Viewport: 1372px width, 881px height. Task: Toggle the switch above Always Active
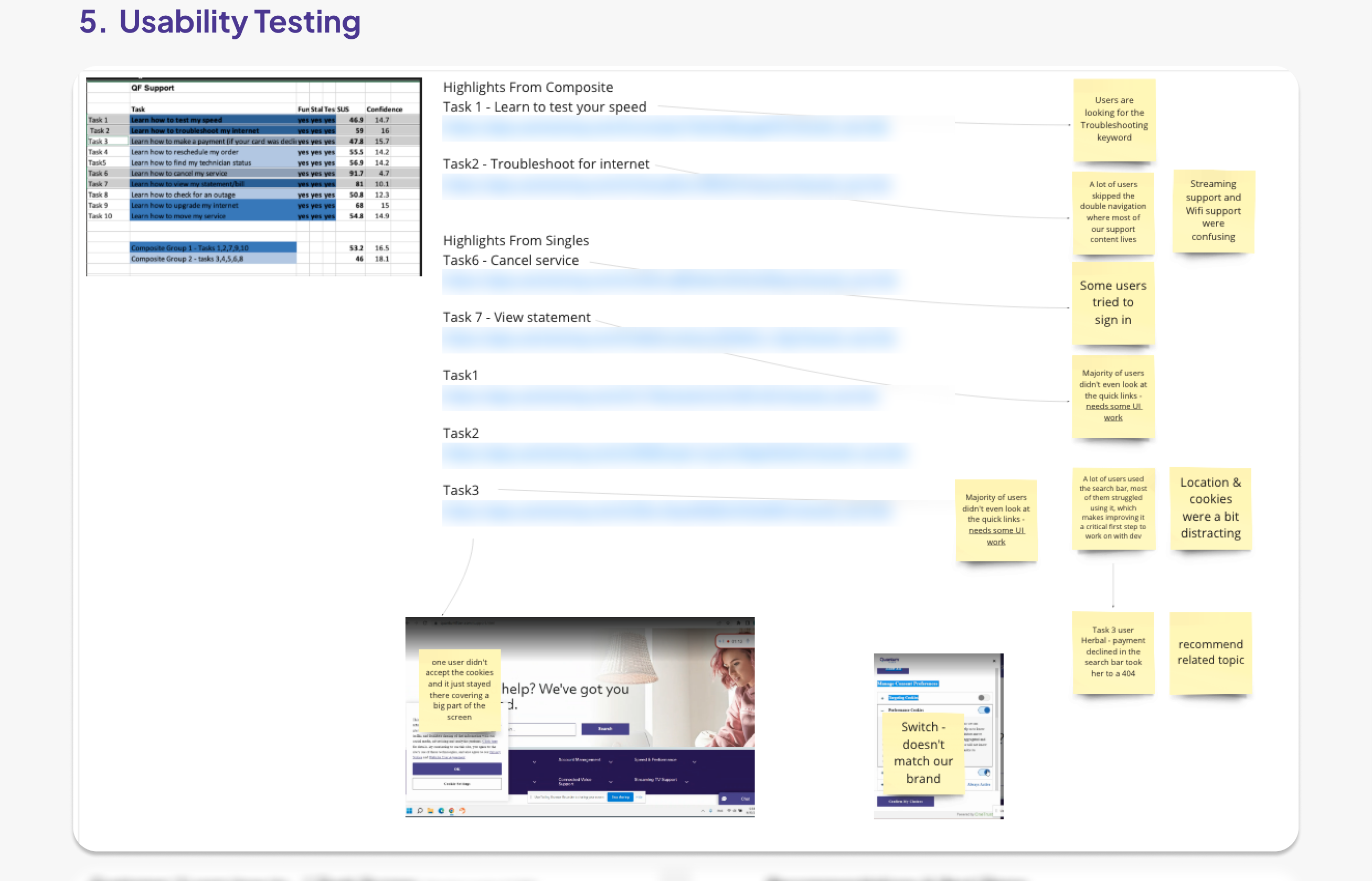coord(984,772)
